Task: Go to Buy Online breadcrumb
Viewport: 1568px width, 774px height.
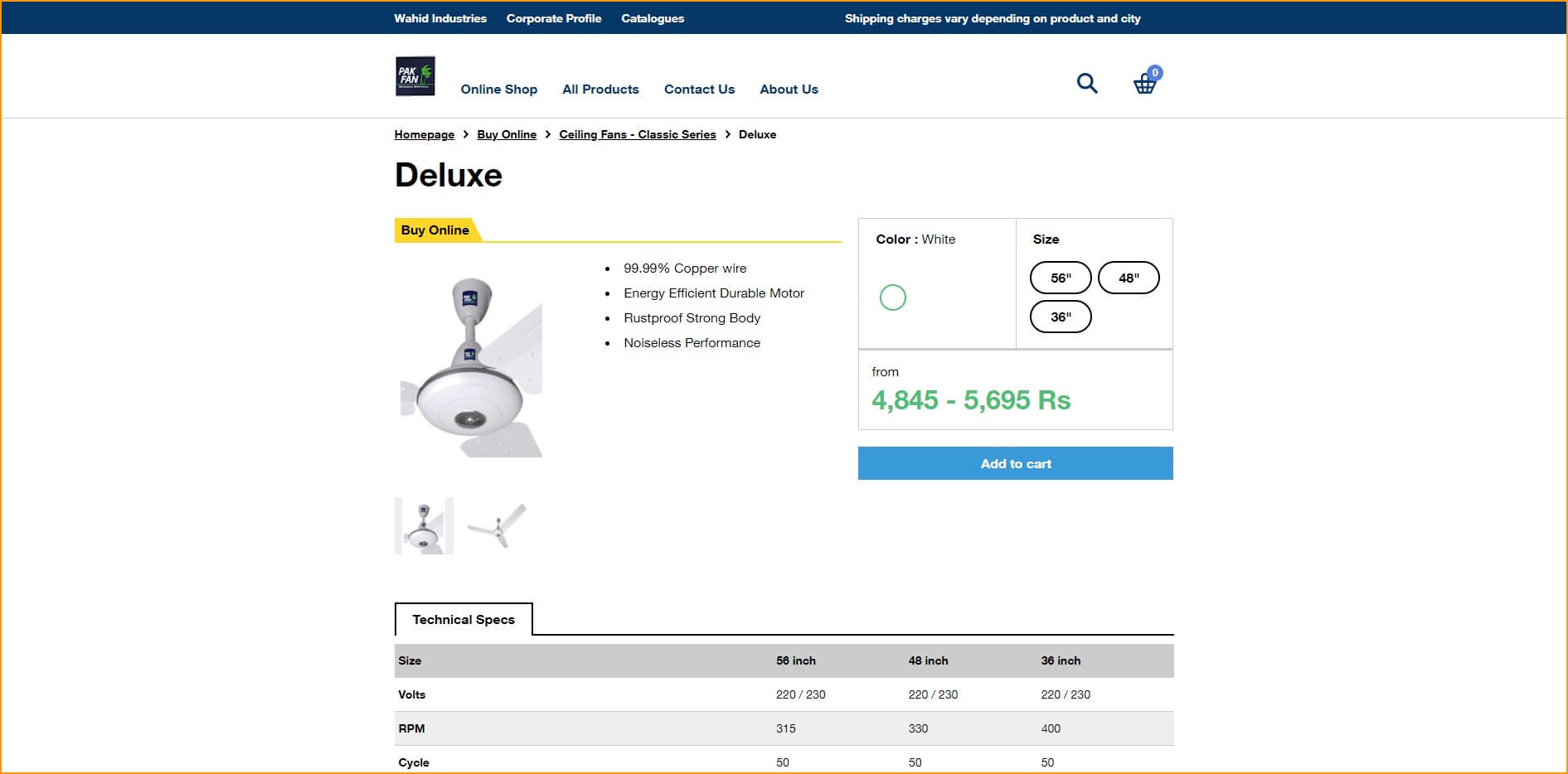Action: pos(507,134)
